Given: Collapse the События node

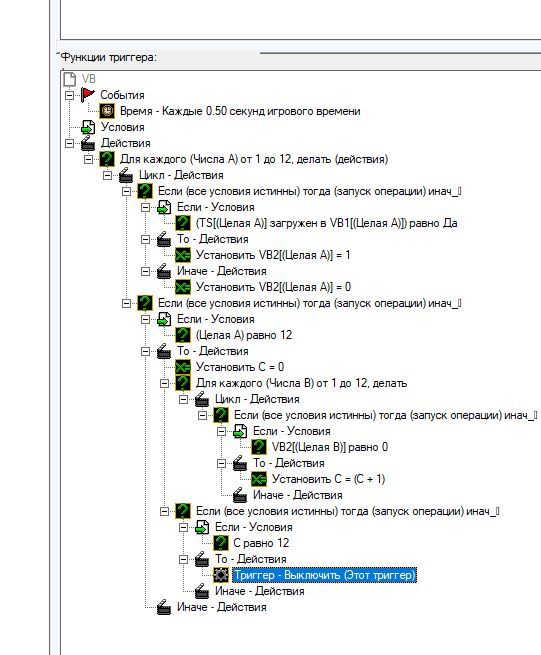Looking at the screenshot, I should click(x=69, y=95).
